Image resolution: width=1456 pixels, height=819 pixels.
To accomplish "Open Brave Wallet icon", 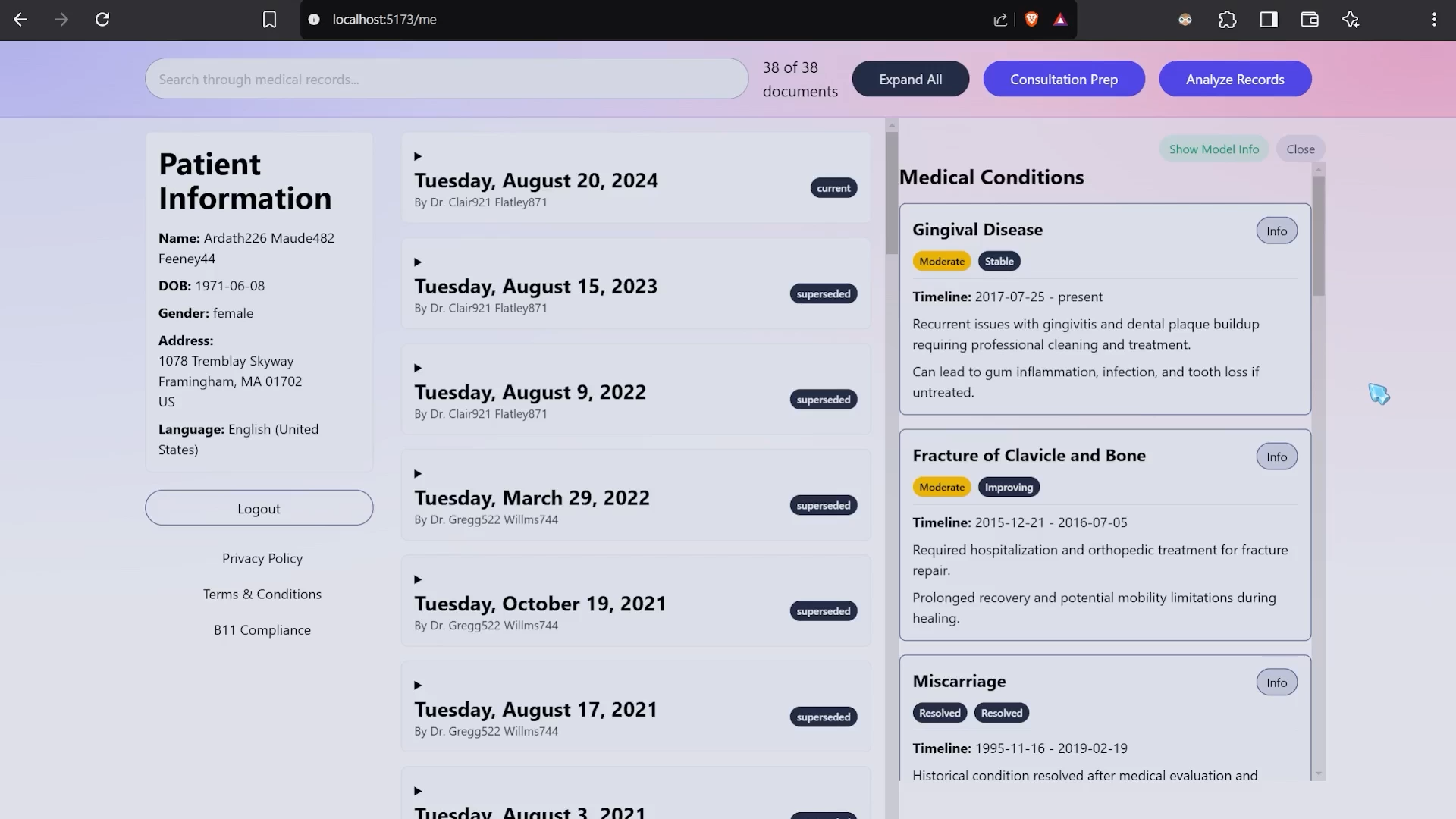I will point(1310,20).
